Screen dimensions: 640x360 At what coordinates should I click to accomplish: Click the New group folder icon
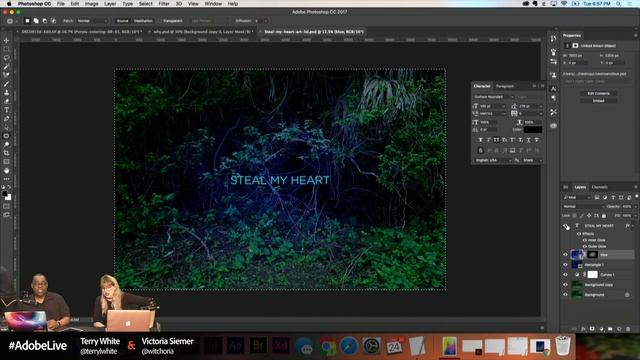(x=610, y=329)
